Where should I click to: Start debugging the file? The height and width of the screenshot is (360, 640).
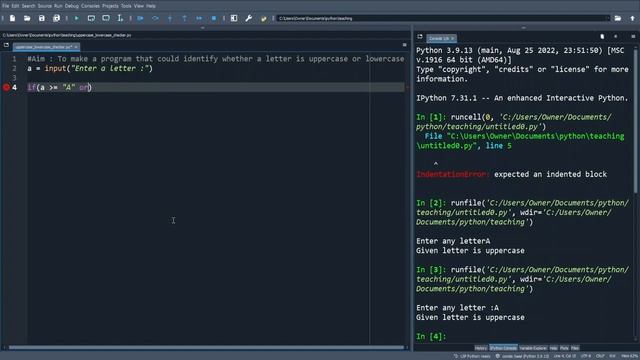140,18
